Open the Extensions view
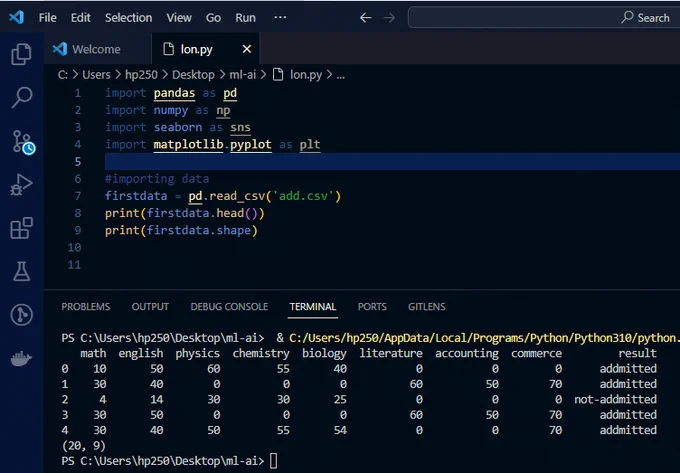 (21, 228)
